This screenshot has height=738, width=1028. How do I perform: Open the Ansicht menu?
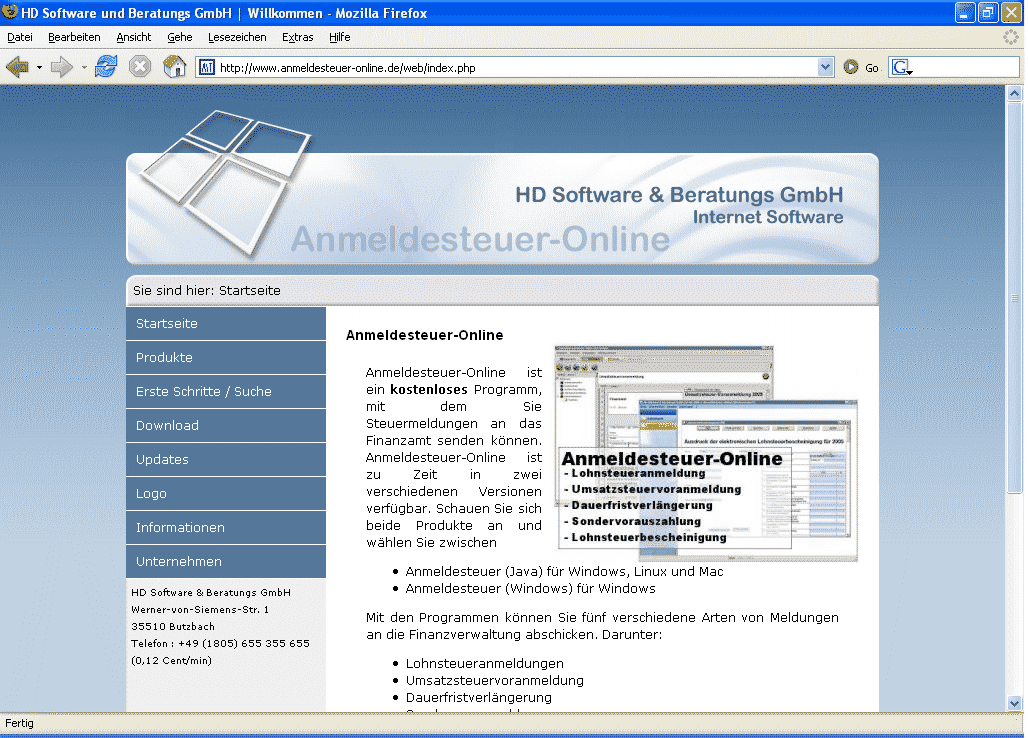(x=134, y=37)
